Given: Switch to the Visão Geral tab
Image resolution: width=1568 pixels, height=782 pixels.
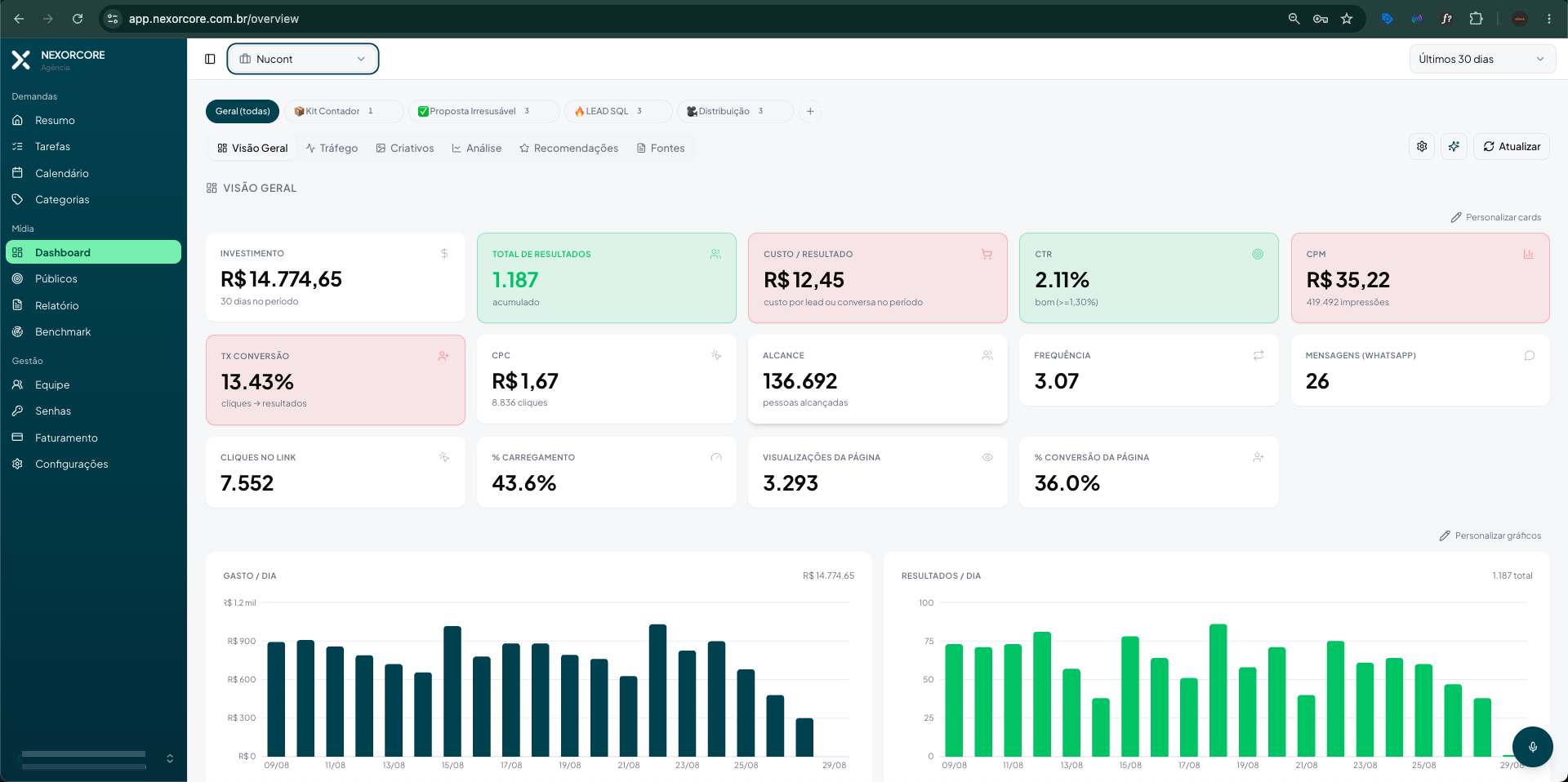Looking at the screenshot, I should [252, 148].
